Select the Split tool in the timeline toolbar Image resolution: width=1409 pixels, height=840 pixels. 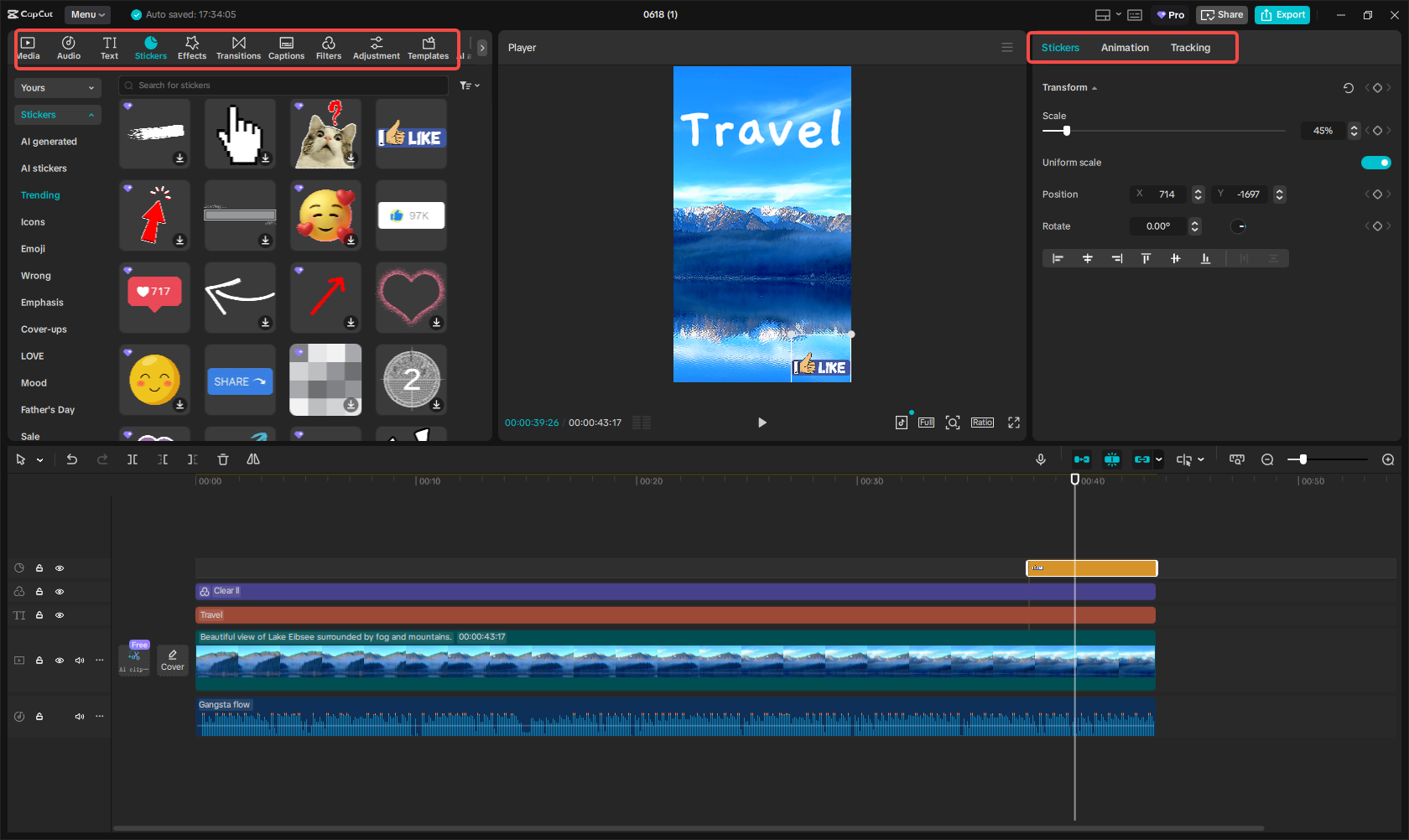(133, 459)
